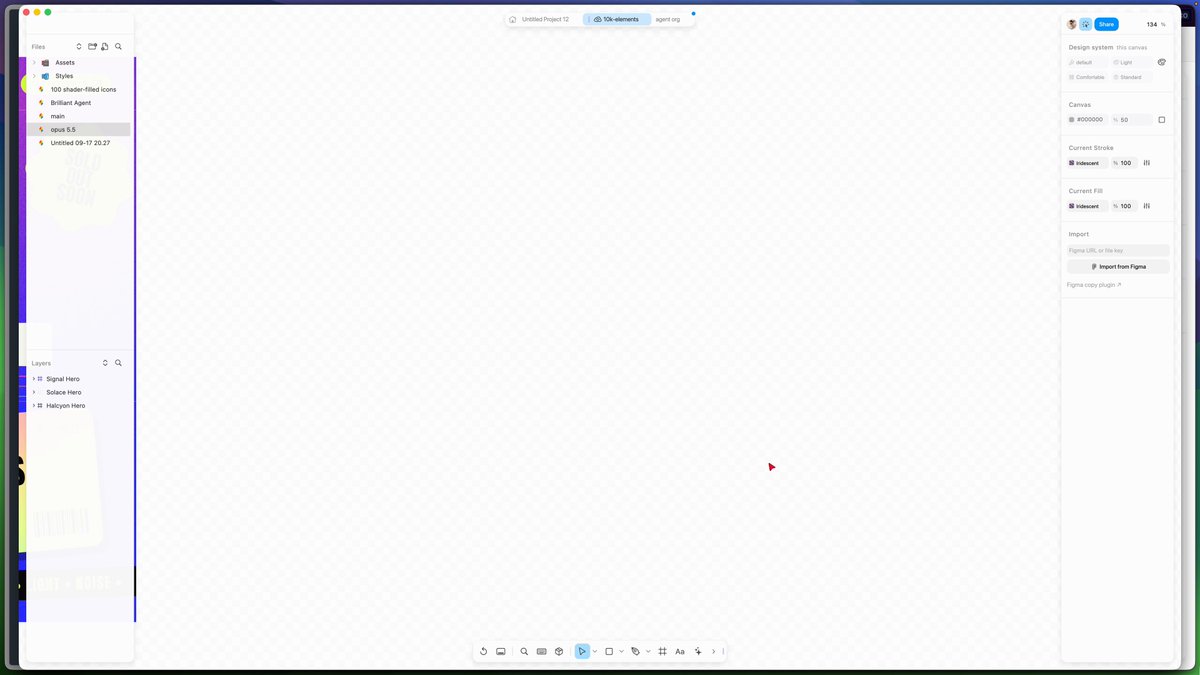Expand the Signal Hero layer

pyautogui.click(x=34, y=379)
